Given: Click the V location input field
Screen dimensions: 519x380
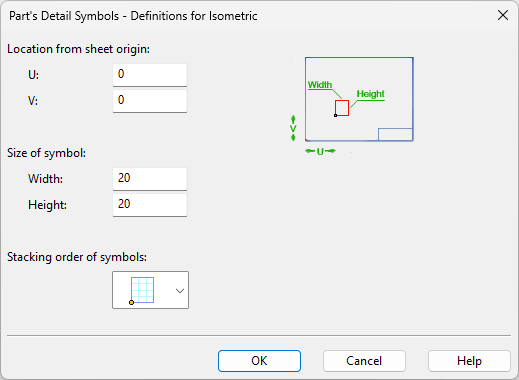Looking at the screenshot, I should [x=150, y=101].
